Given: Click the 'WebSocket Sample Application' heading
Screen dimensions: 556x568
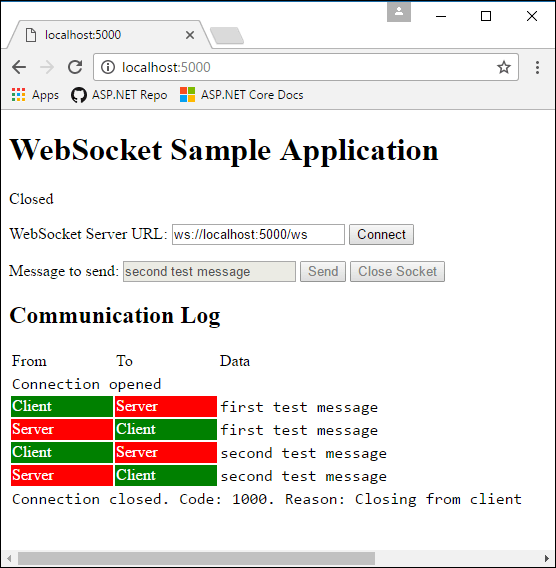Looking at the screenshot, I should tap(224, 150).
